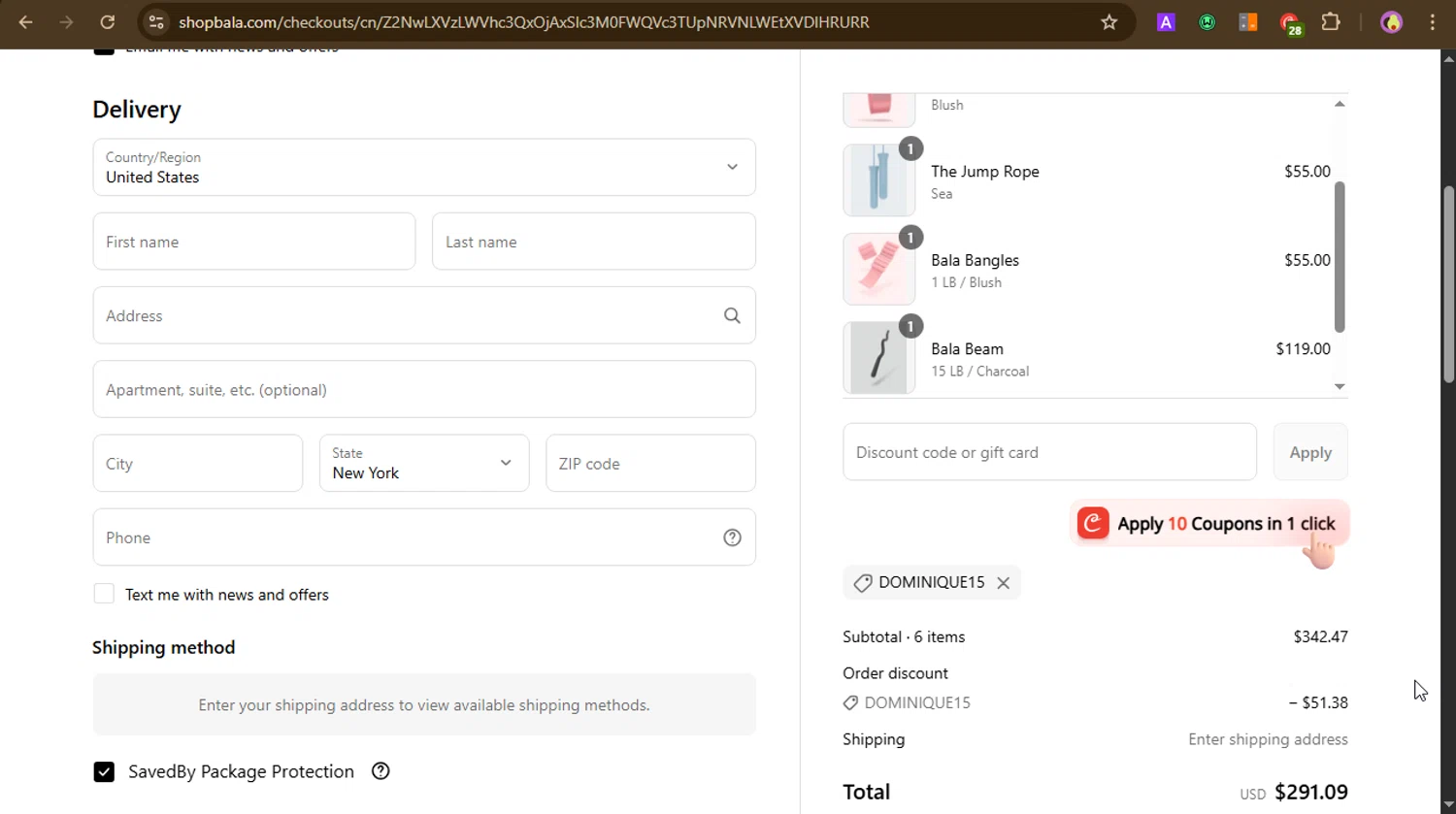1456x814 pixels.
Task: Click the Apply discount button
Action: 1310,452
